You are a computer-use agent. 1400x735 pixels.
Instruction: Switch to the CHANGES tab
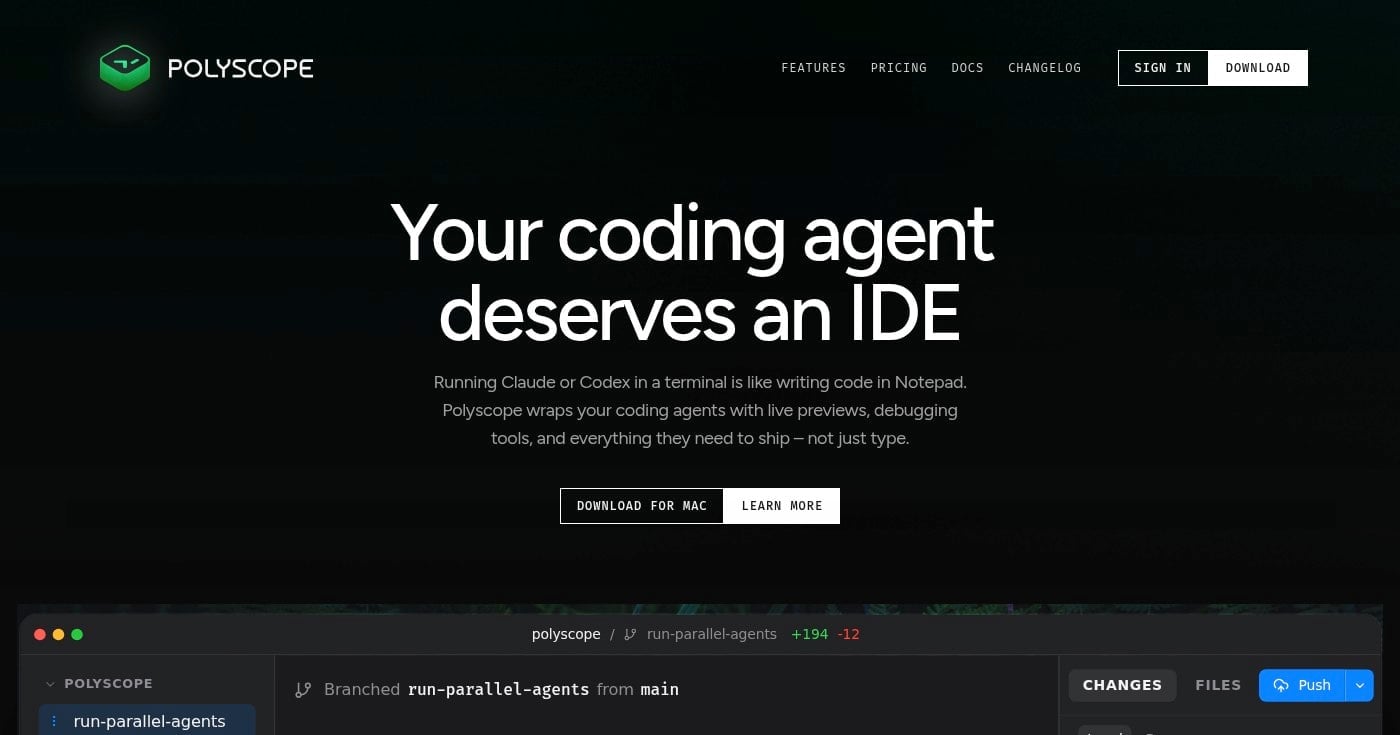click(x=1122, y=685)
